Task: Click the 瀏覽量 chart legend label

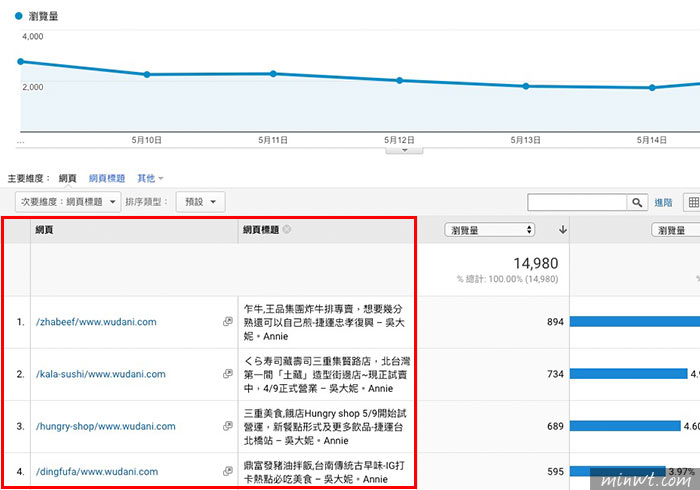Action: (x=43, y=17)
